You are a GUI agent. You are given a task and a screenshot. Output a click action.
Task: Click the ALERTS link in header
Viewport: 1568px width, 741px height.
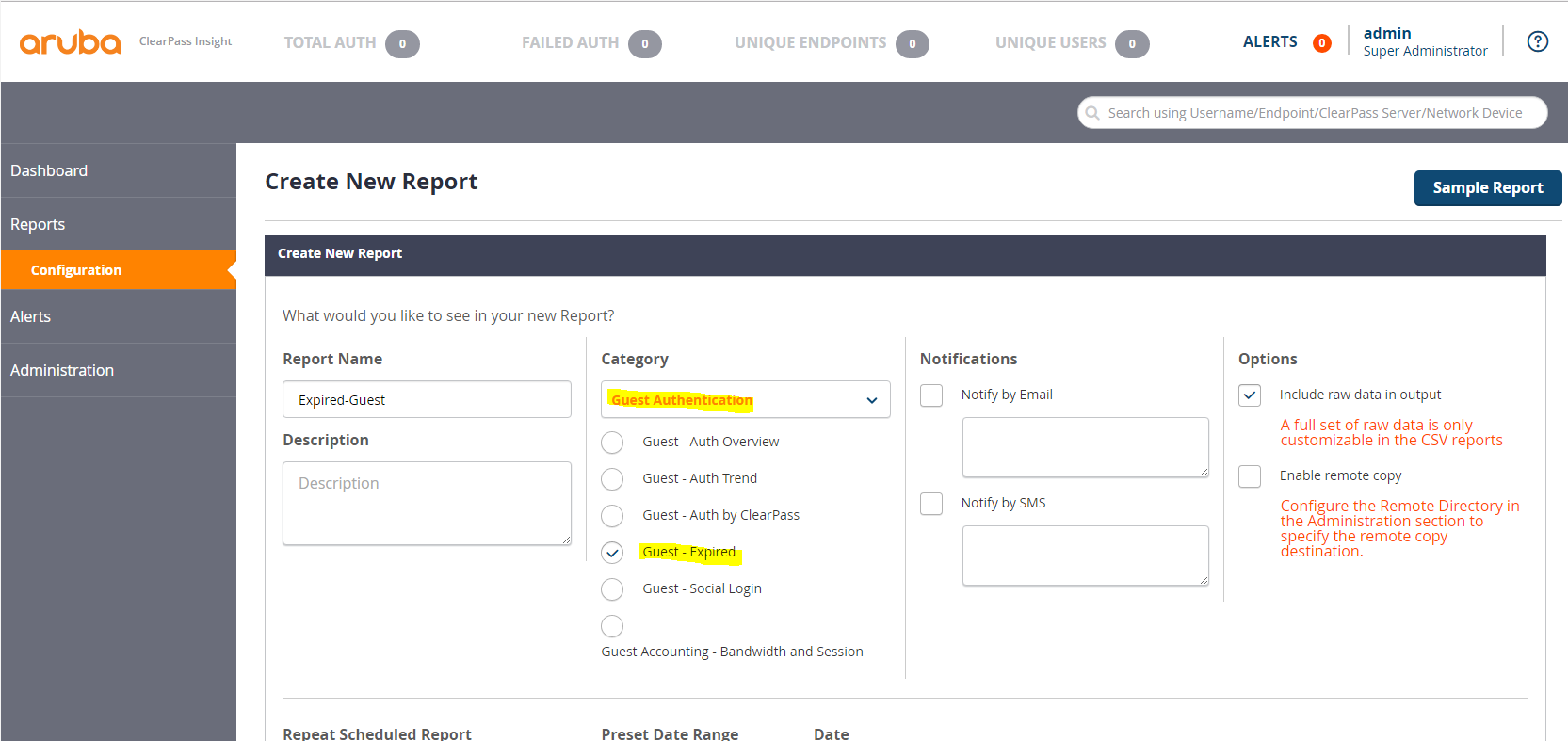point(1269,41)
